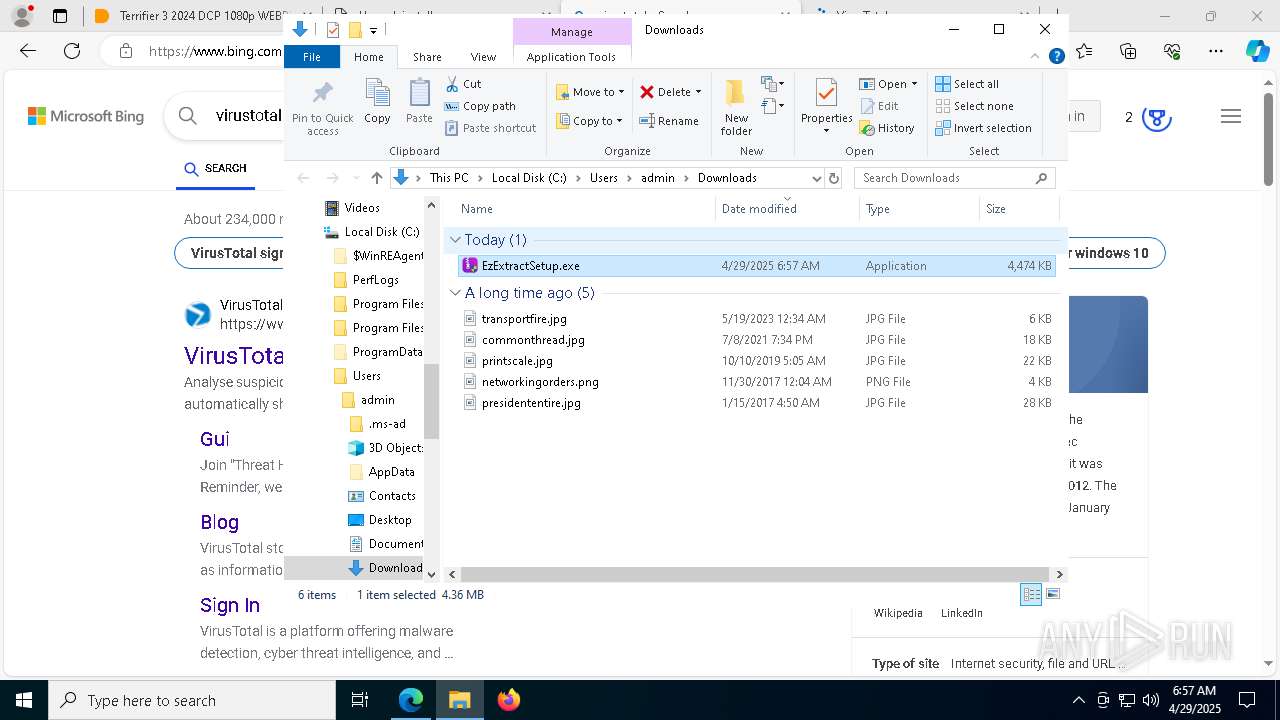Minimize the ribbon chevron
Viewport: 1280px width, 720px height.
(x=1036, y=57)
